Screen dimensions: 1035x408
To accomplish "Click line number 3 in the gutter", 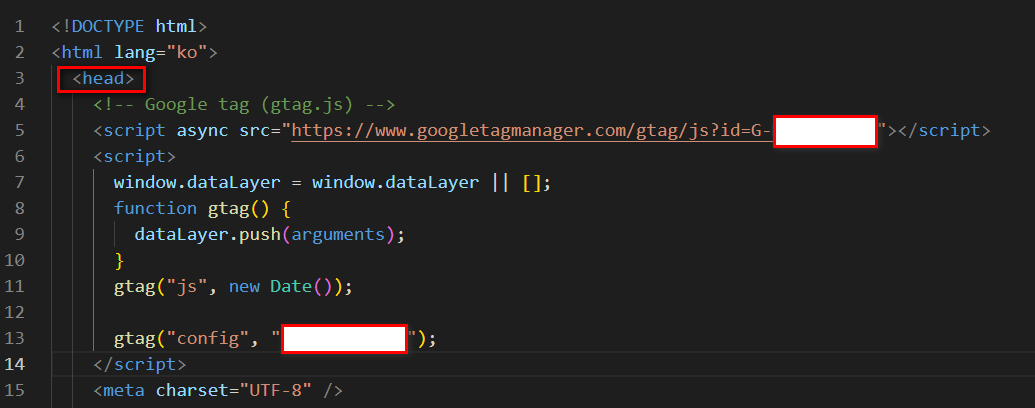I will coord(18,79).
